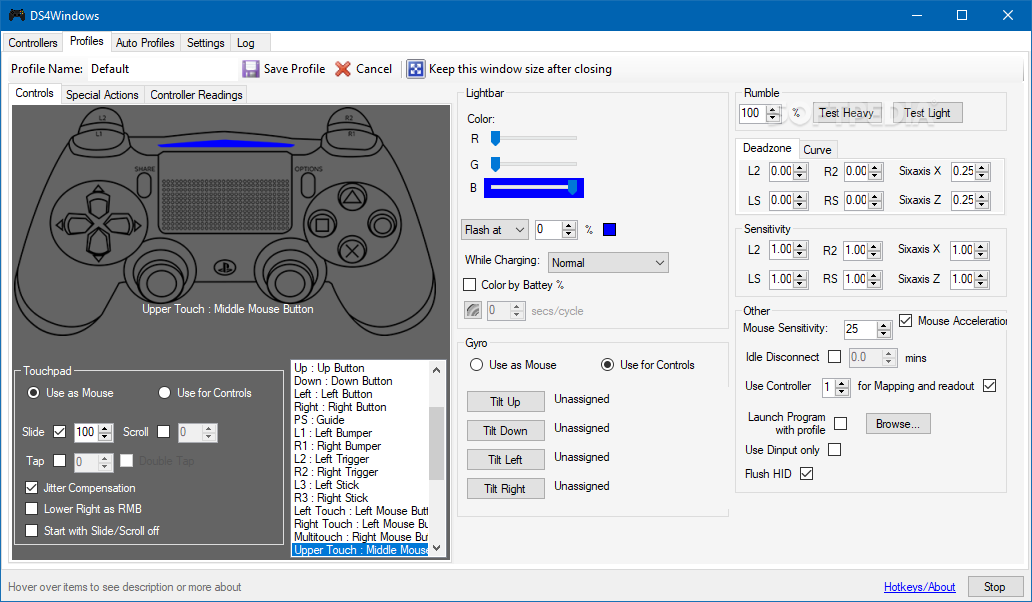Switch to Special Actions tab
1032x602 pixels.
point(102,95)
